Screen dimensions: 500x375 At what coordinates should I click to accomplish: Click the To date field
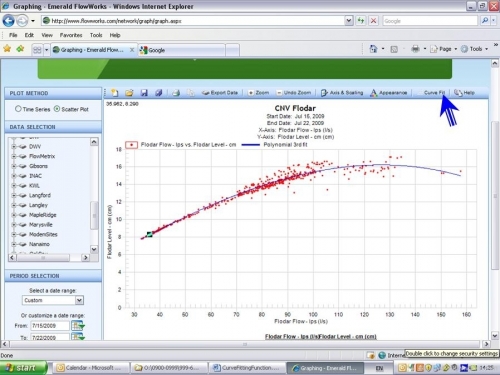click(50, 337)
